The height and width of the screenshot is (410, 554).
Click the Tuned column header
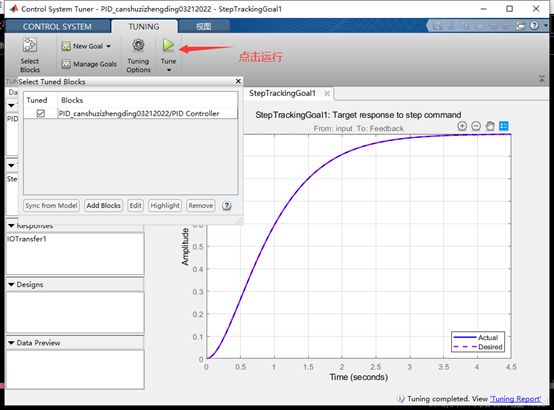click(x=37, y=100)
